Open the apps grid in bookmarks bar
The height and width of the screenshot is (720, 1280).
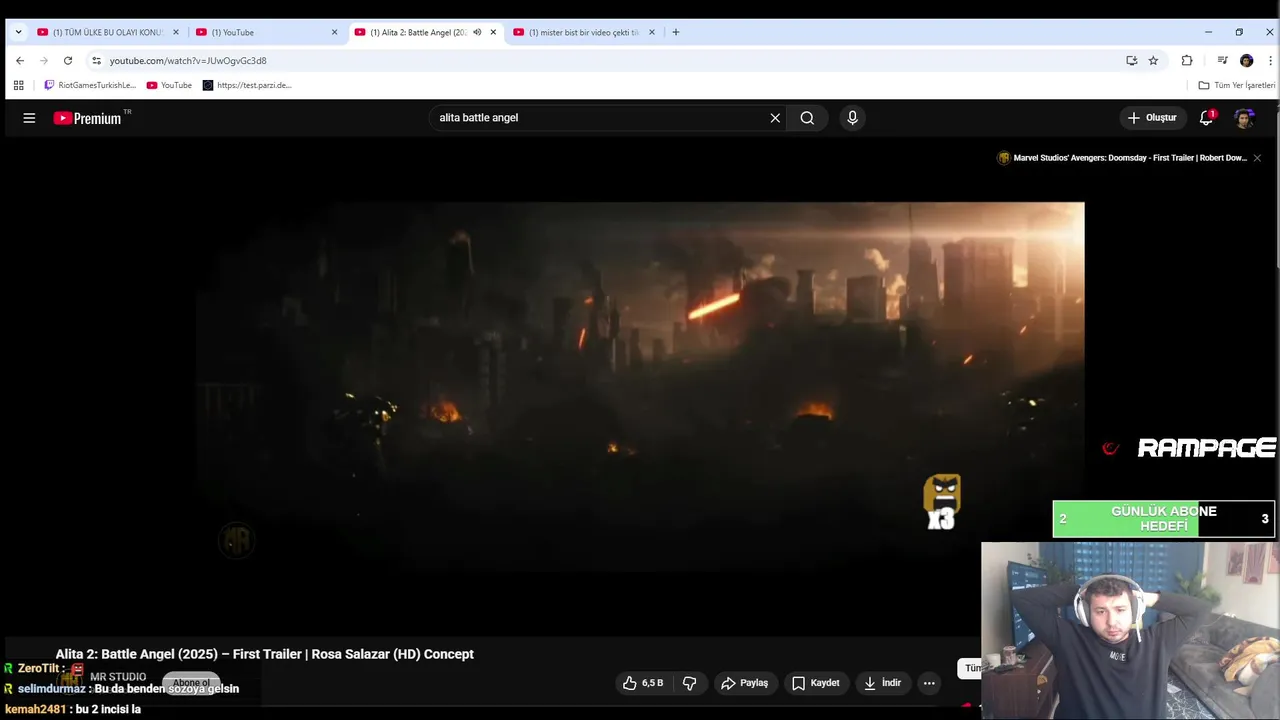18,85
